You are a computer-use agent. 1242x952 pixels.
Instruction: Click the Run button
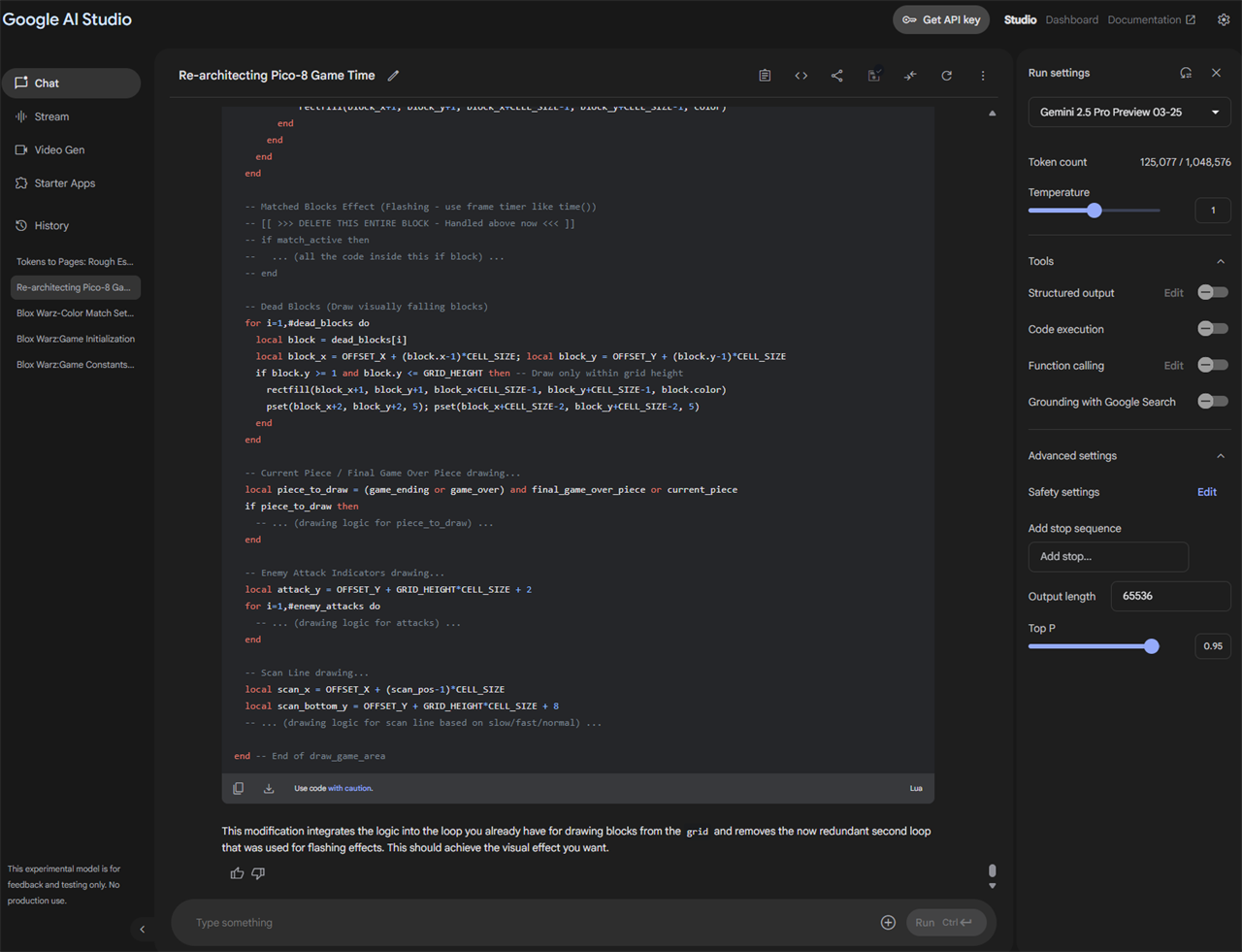coord(946,923)
